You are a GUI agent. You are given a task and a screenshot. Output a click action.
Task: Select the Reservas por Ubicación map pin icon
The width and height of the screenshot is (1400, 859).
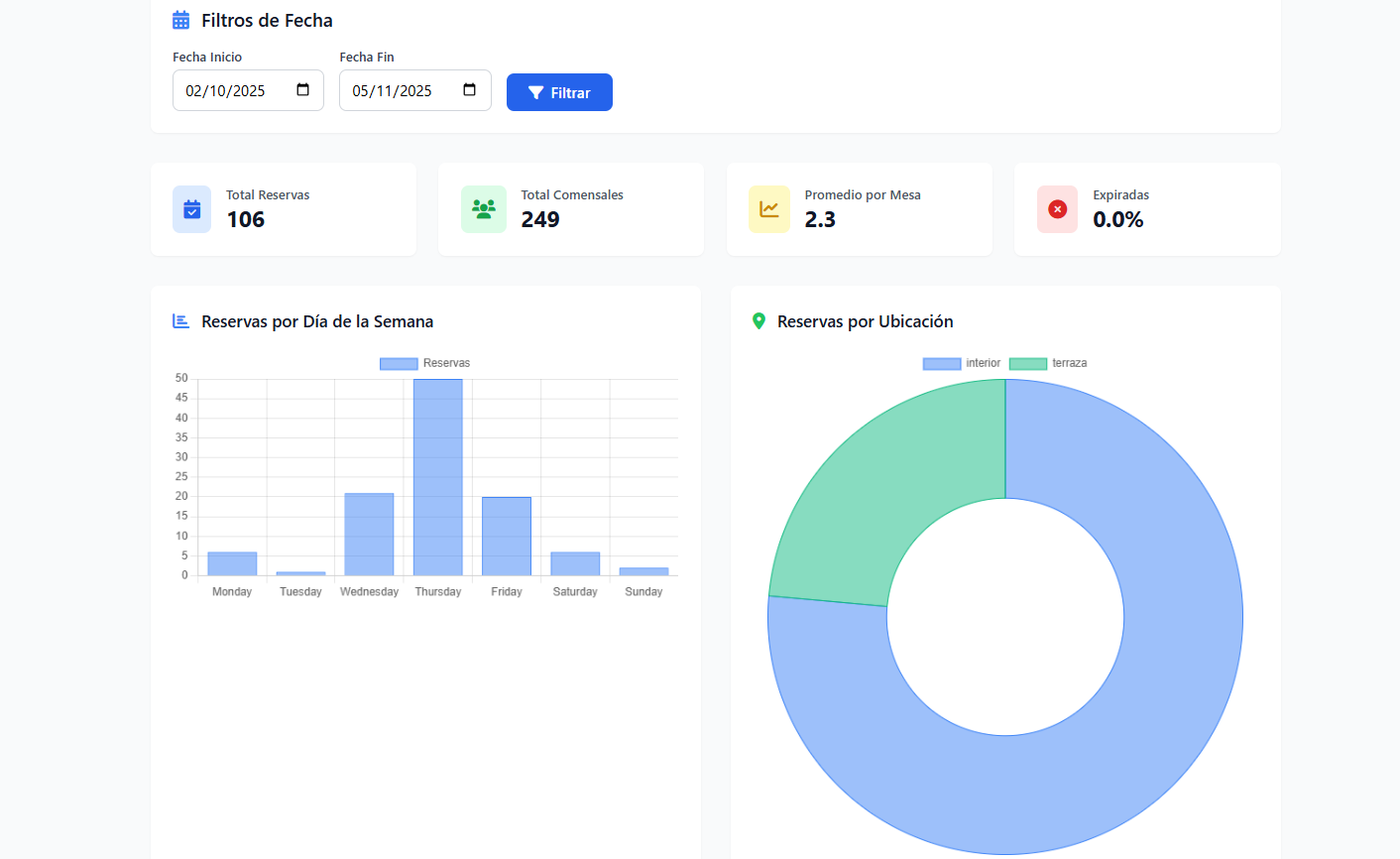click(x=758, y=320)
